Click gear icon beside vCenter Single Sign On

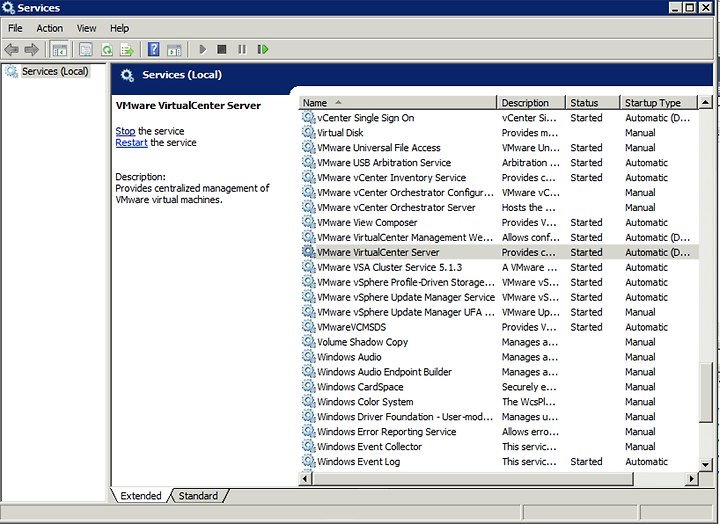coord(309,118)
